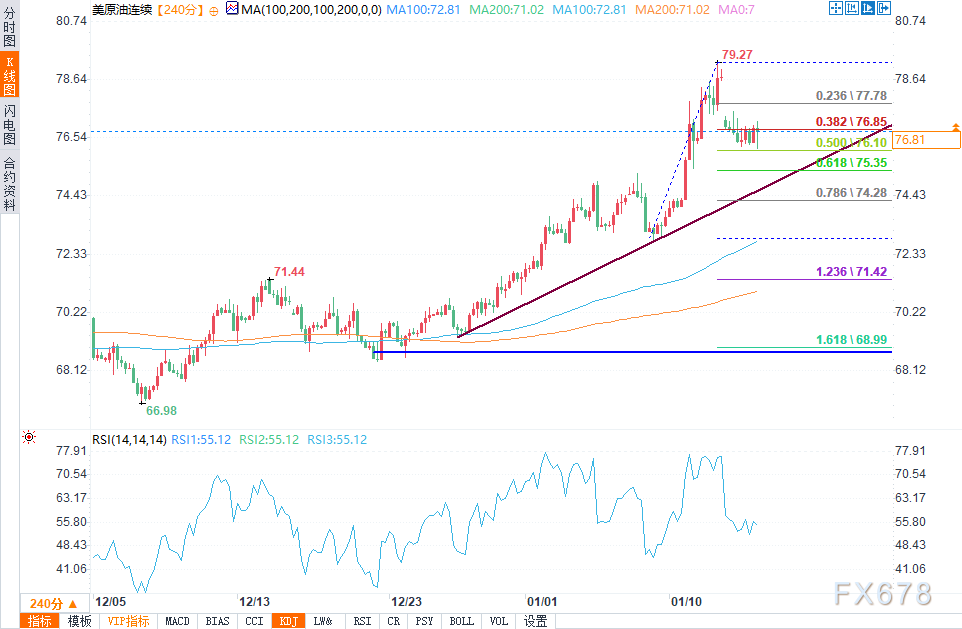Click the MA indicator icon before MA(100,200...)

point(232,8)
